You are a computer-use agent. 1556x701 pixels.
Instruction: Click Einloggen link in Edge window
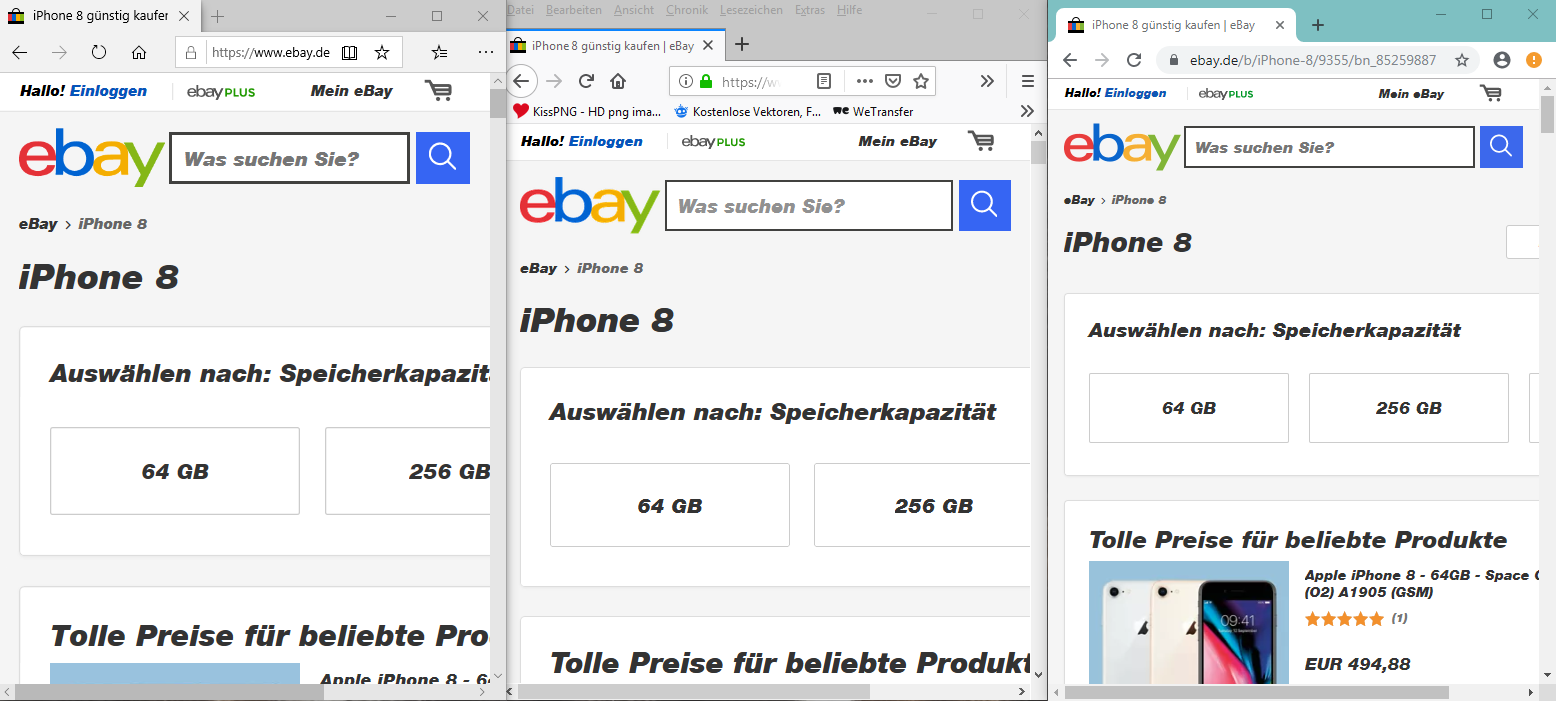(108, 91)
